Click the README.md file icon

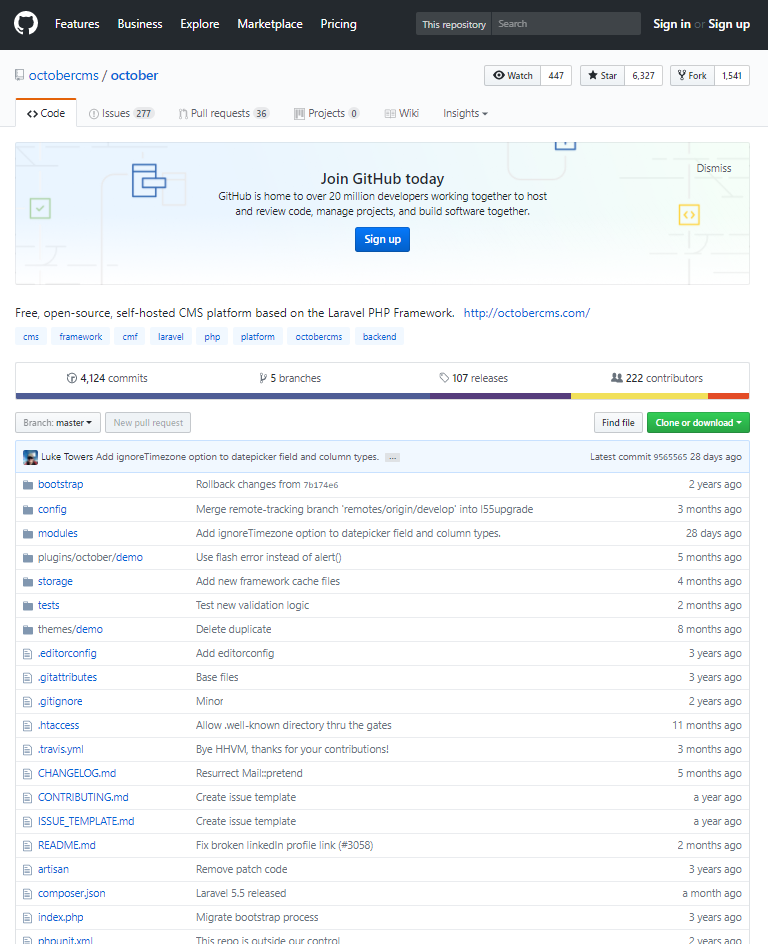27,846
